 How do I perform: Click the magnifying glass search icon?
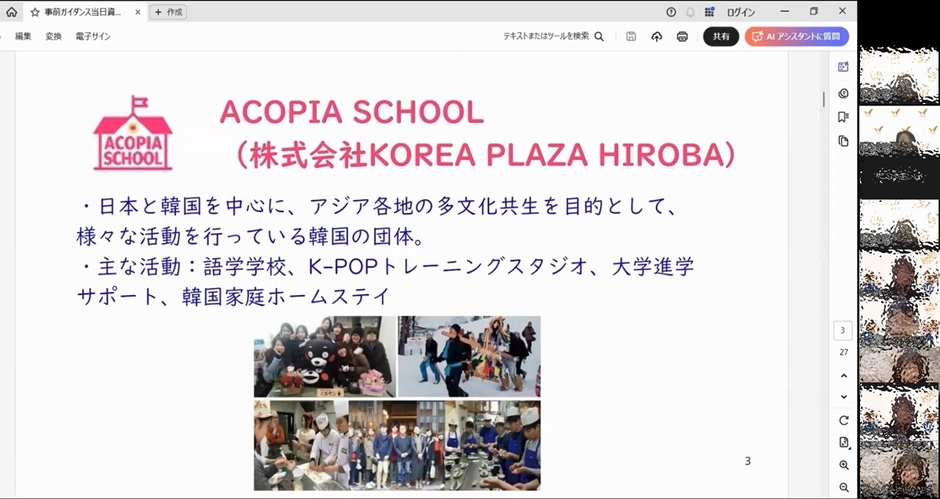point(599,37)
